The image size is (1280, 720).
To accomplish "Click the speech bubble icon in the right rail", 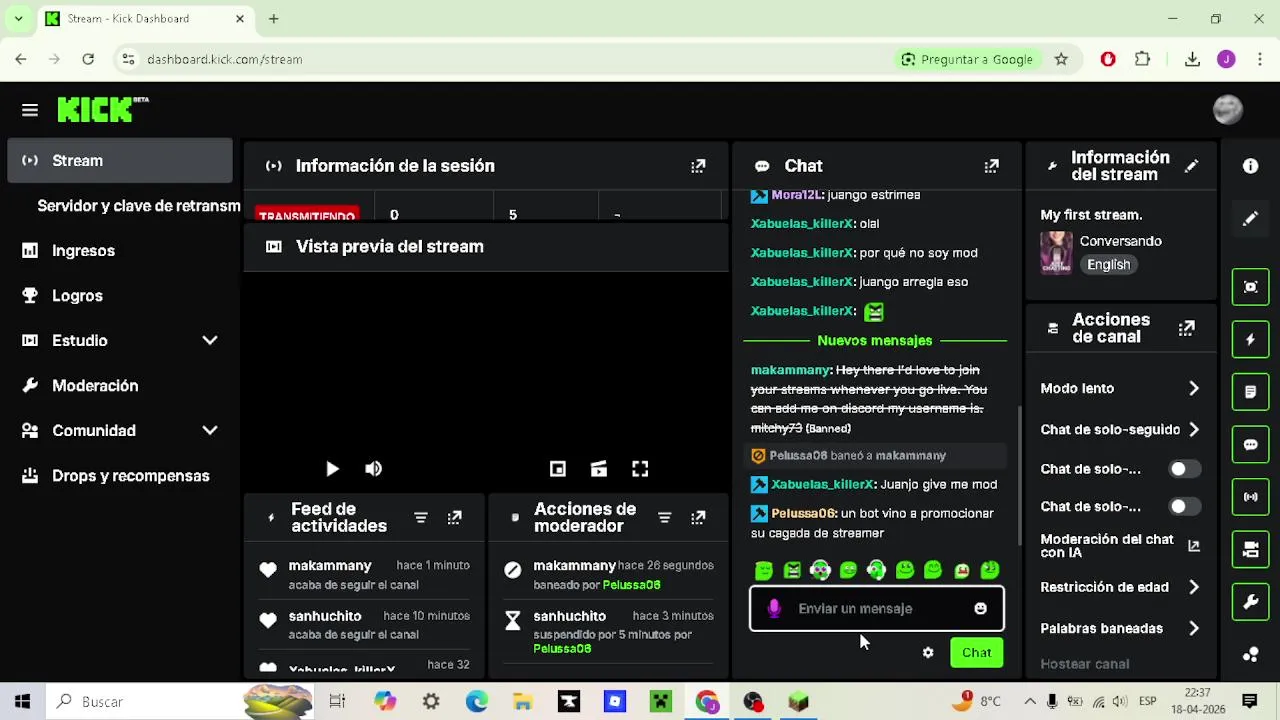I will [1250, 444].
